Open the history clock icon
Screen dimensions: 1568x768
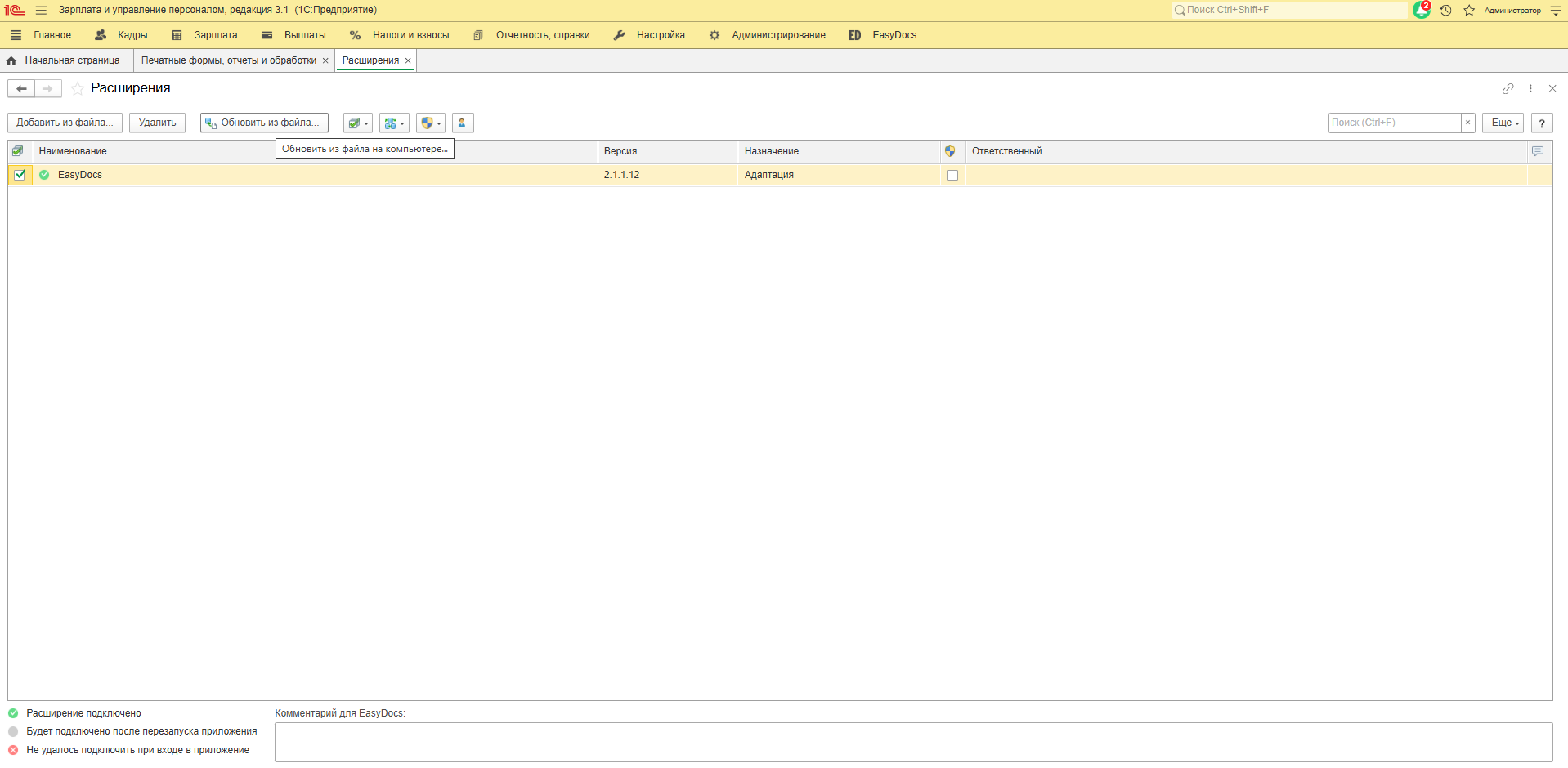coord(1445,10)
